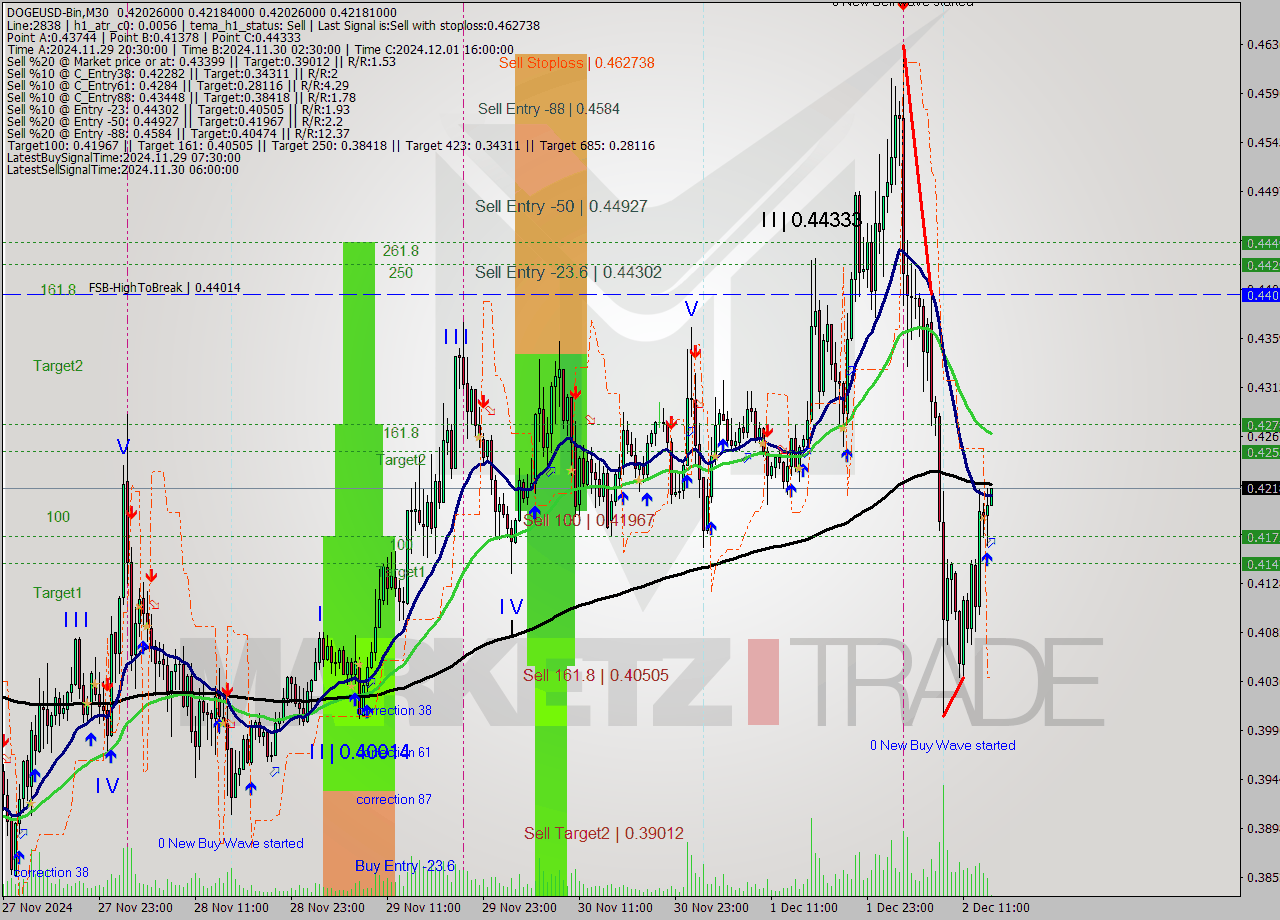Select the '30 Nov 23:00' time axis label
This screenshot has height=920, width=1280.
tap(711, 908)
